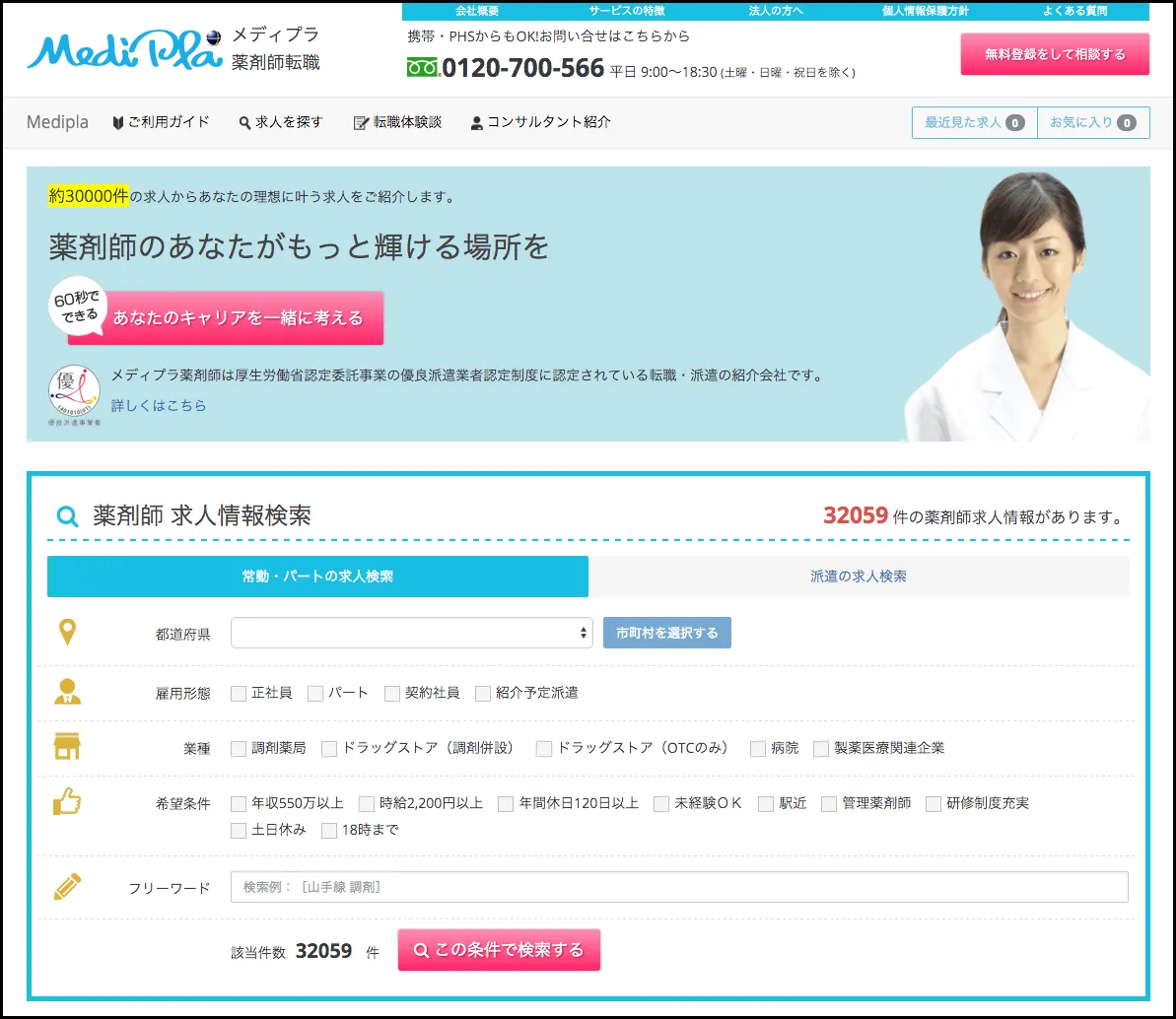Enable the 正社員 employment type checkbox
The height and width of the screenshot is (1019, 1176).
[238, 693]
